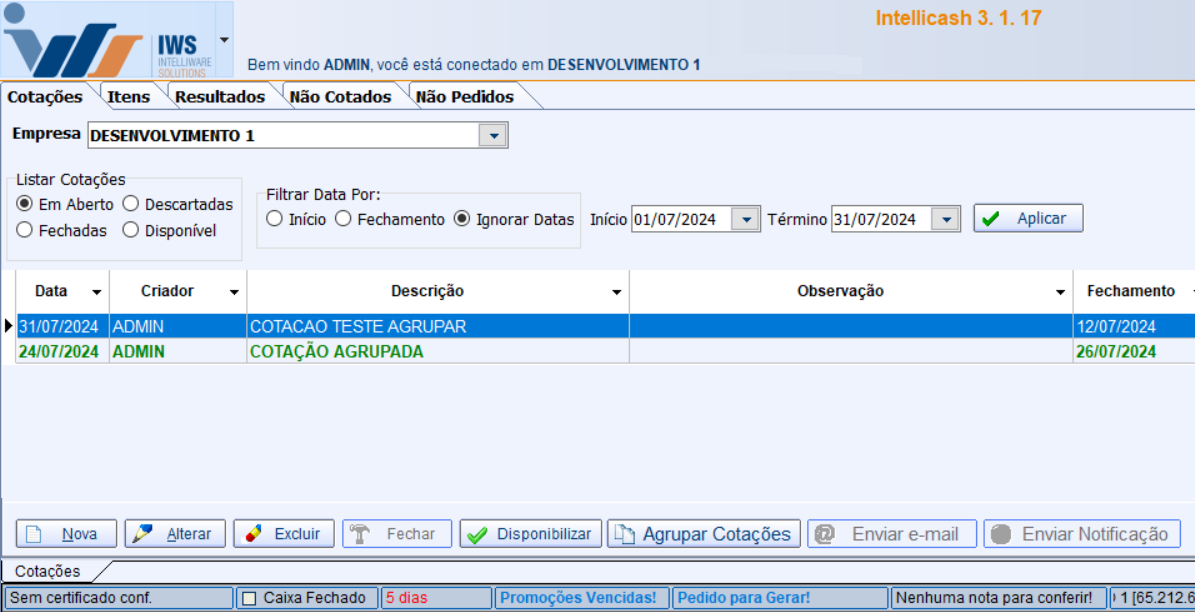1195x612 pixels.
Task: Click the green checkmark on Disponibilizar
Action: 477,534
